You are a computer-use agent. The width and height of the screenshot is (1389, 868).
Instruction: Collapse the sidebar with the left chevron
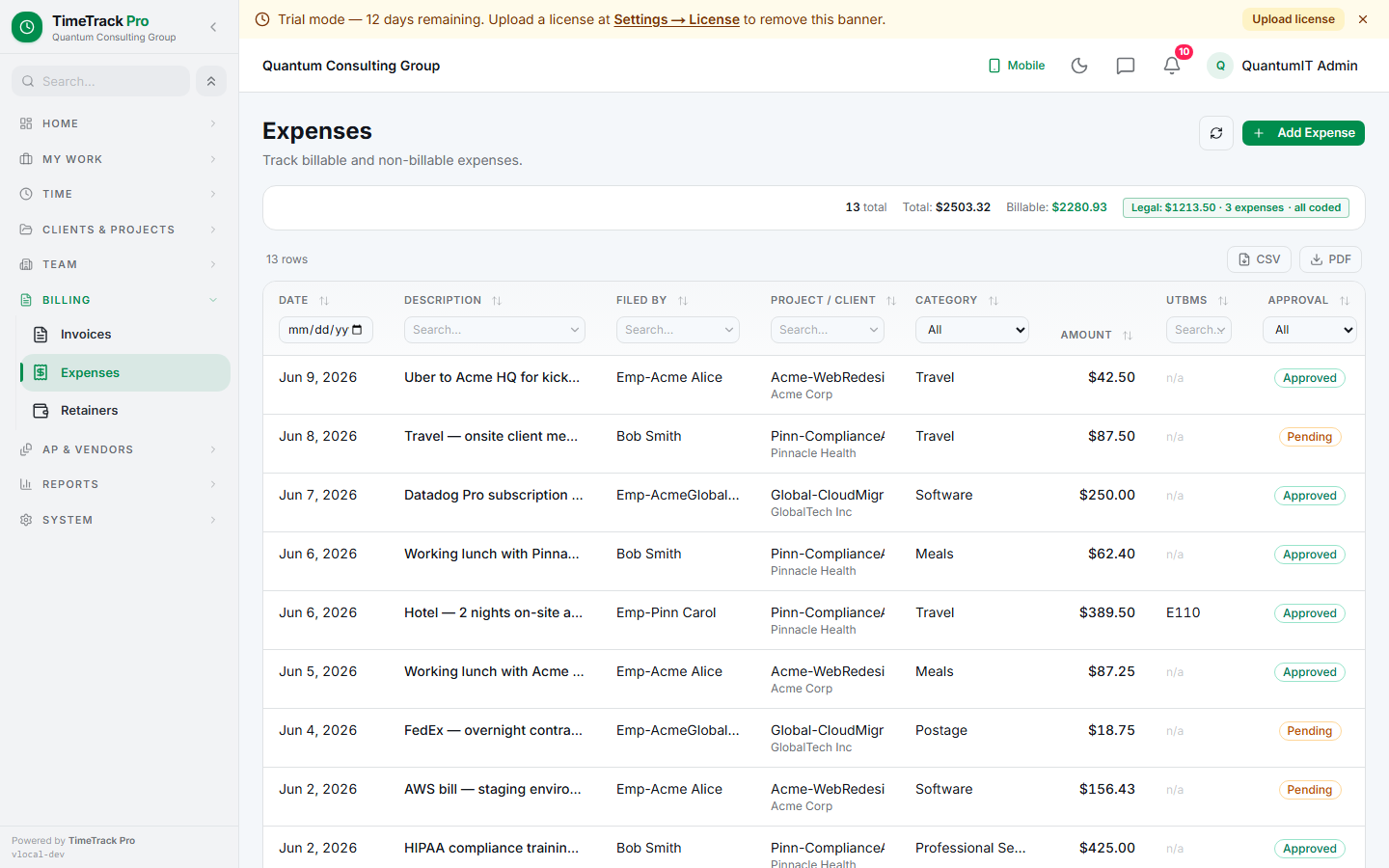click(x=213, y=27)
